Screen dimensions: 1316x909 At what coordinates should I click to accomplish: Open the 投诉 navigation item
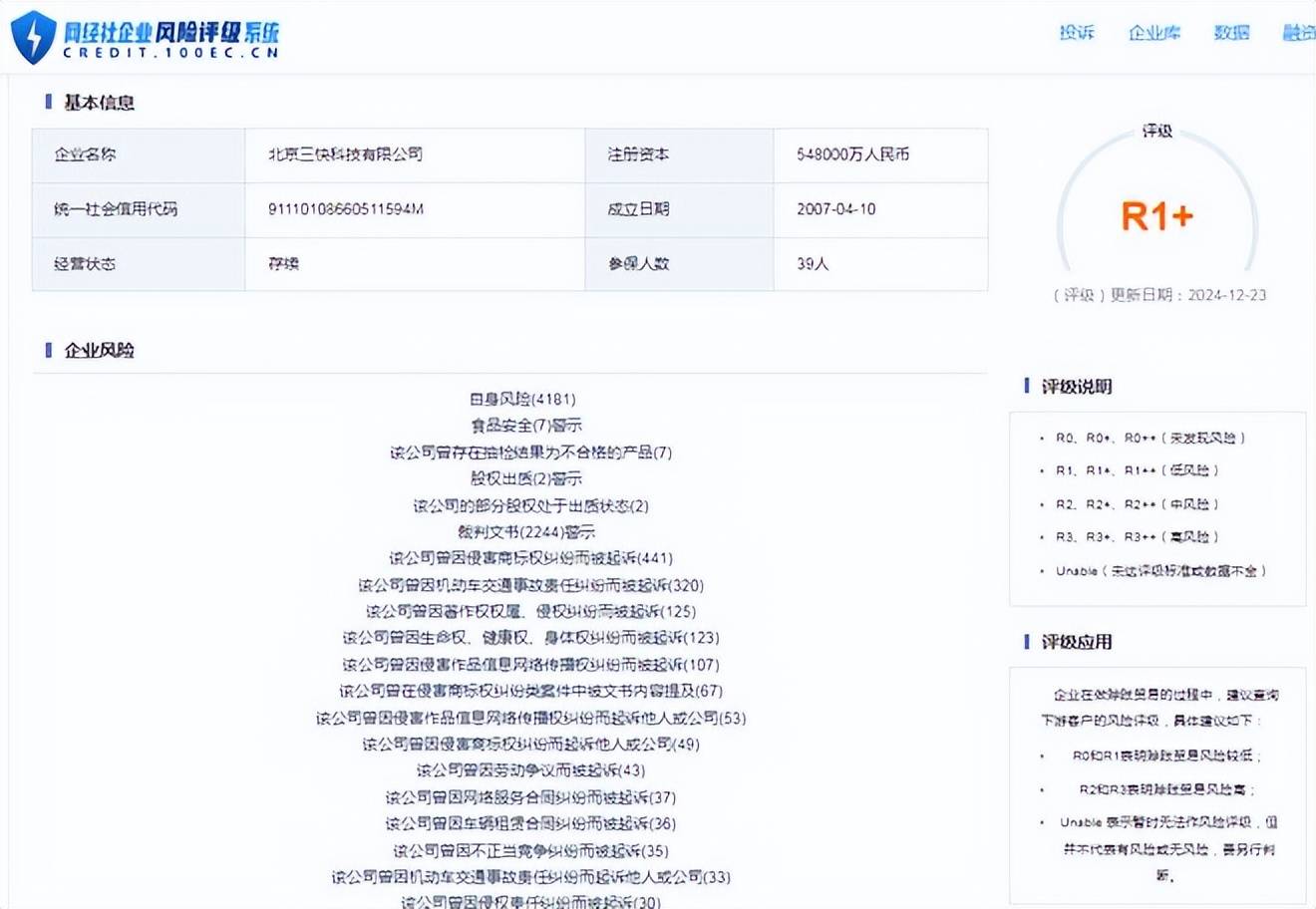point(1077,33)
